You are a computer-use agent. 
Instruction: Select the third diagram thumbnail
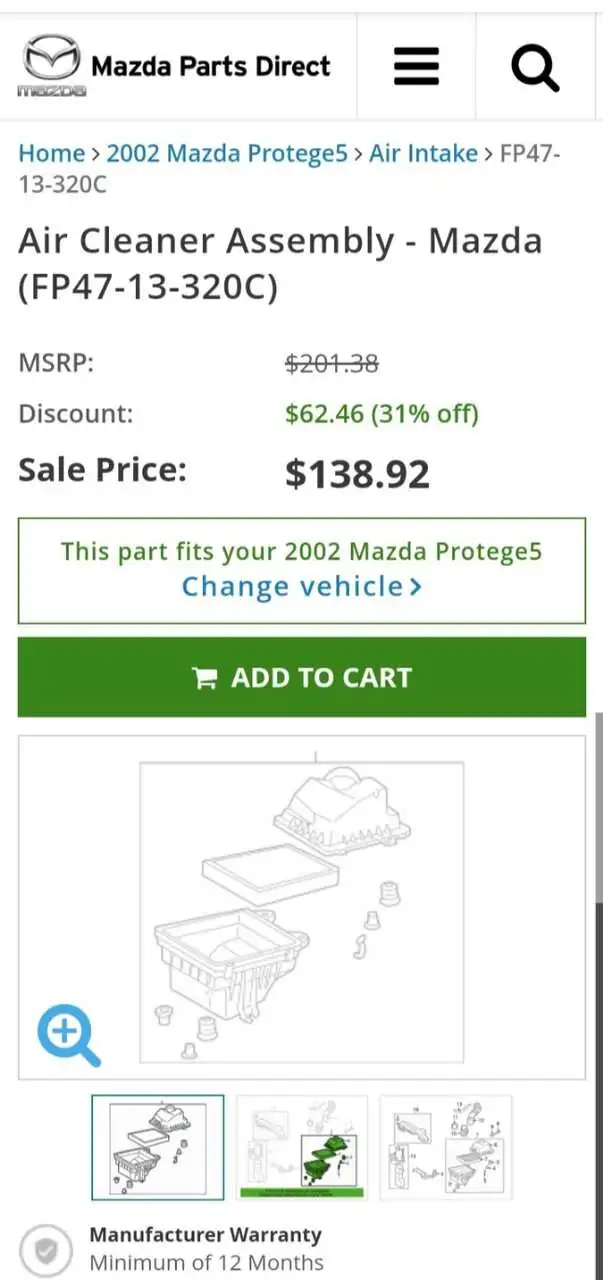point(446,1147)
